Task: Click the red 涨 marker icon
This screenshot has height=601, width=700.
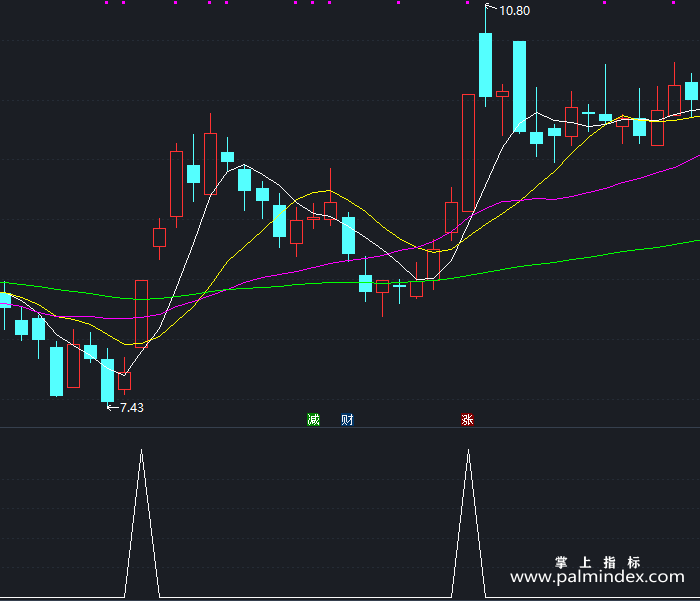Action: click(467, 420)
